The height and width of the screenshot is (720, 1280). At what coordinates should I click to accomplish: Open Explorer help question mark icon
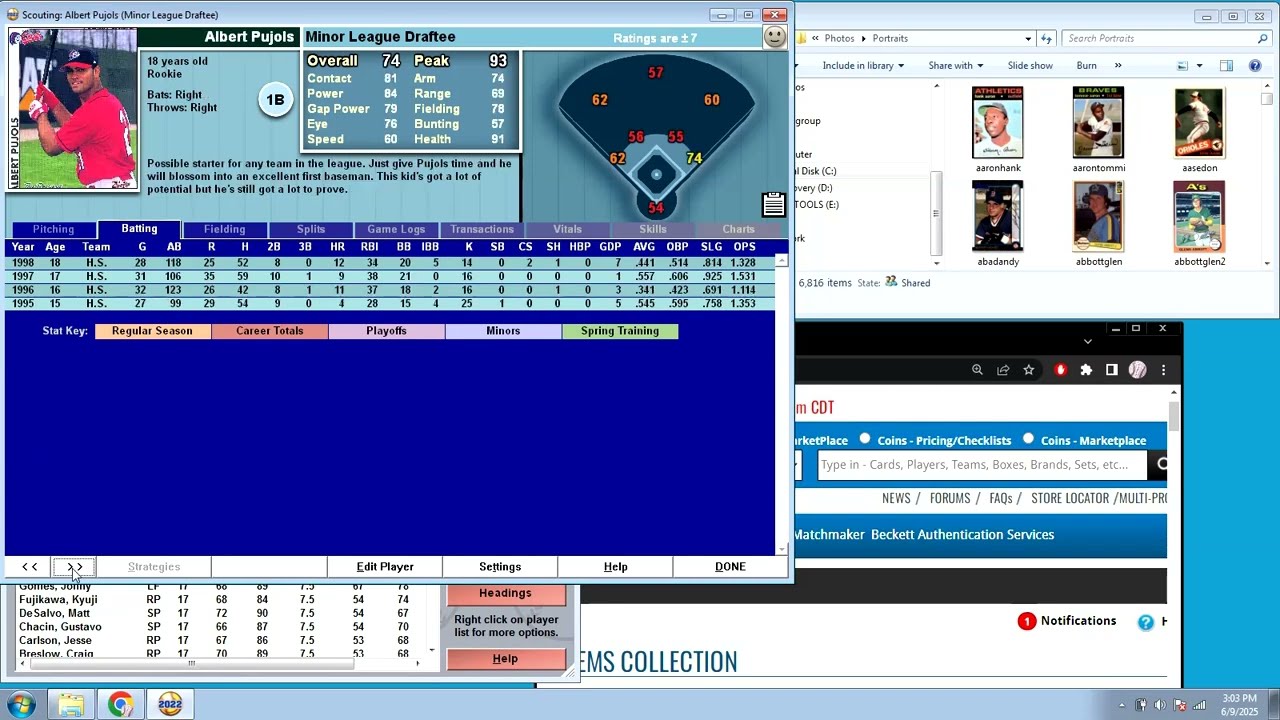(1255, 66)
